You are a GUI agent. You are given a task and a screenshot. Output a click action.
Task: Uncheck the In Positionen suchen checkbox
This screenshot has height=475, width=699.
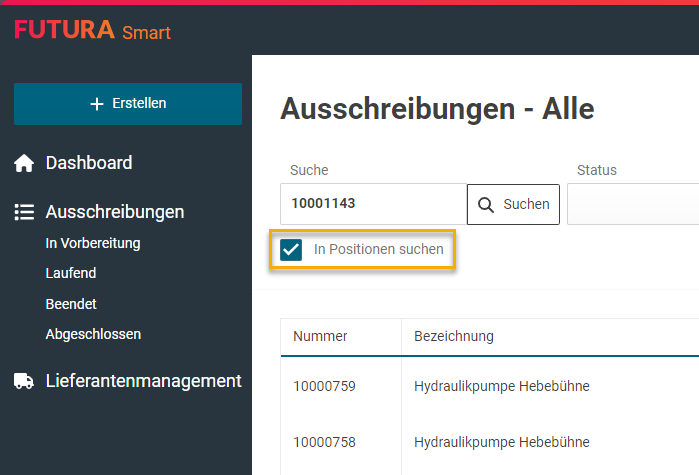pyautogui.click(x=292, y=250)
